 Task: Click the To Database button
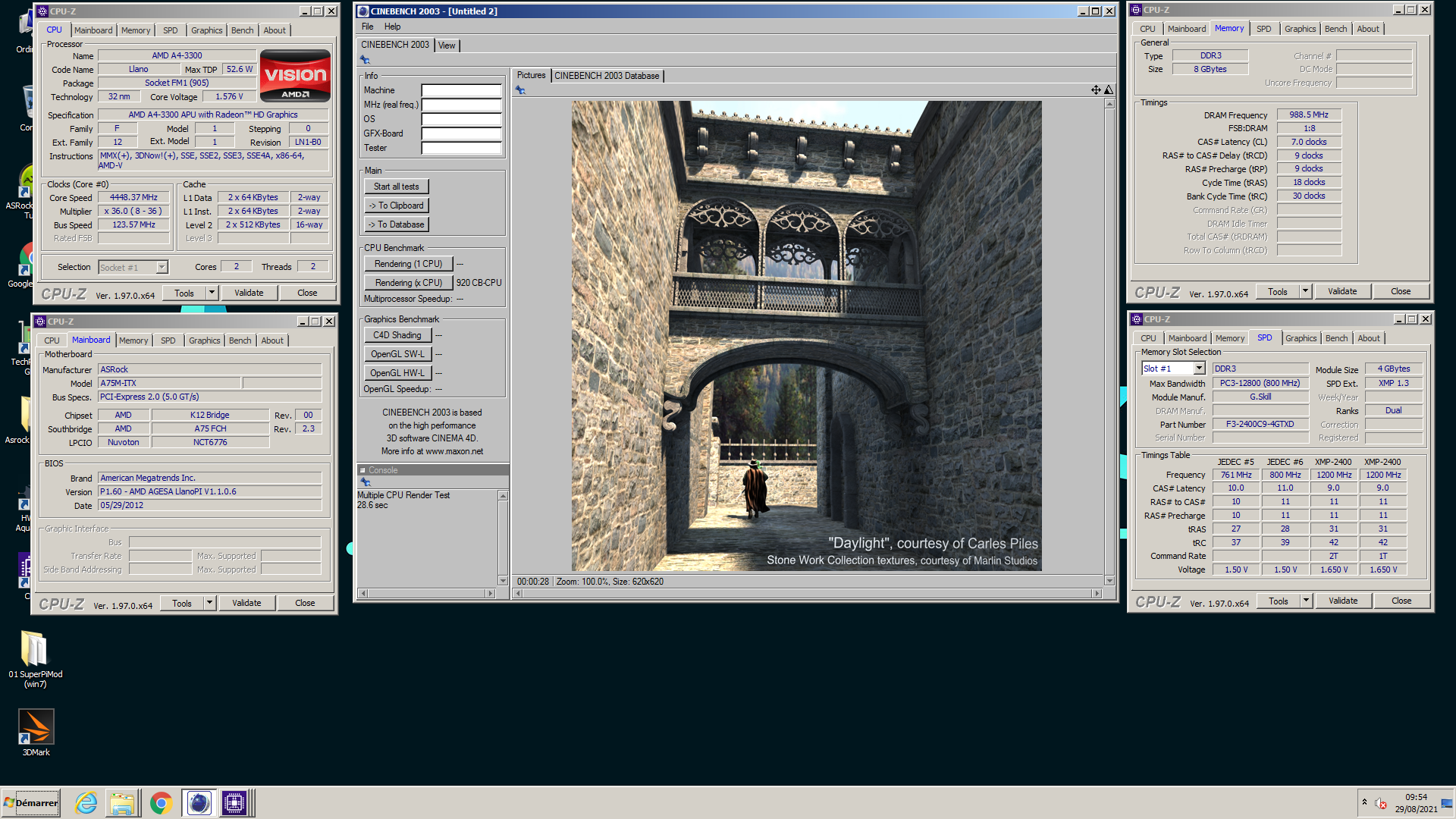coord(396,224)
